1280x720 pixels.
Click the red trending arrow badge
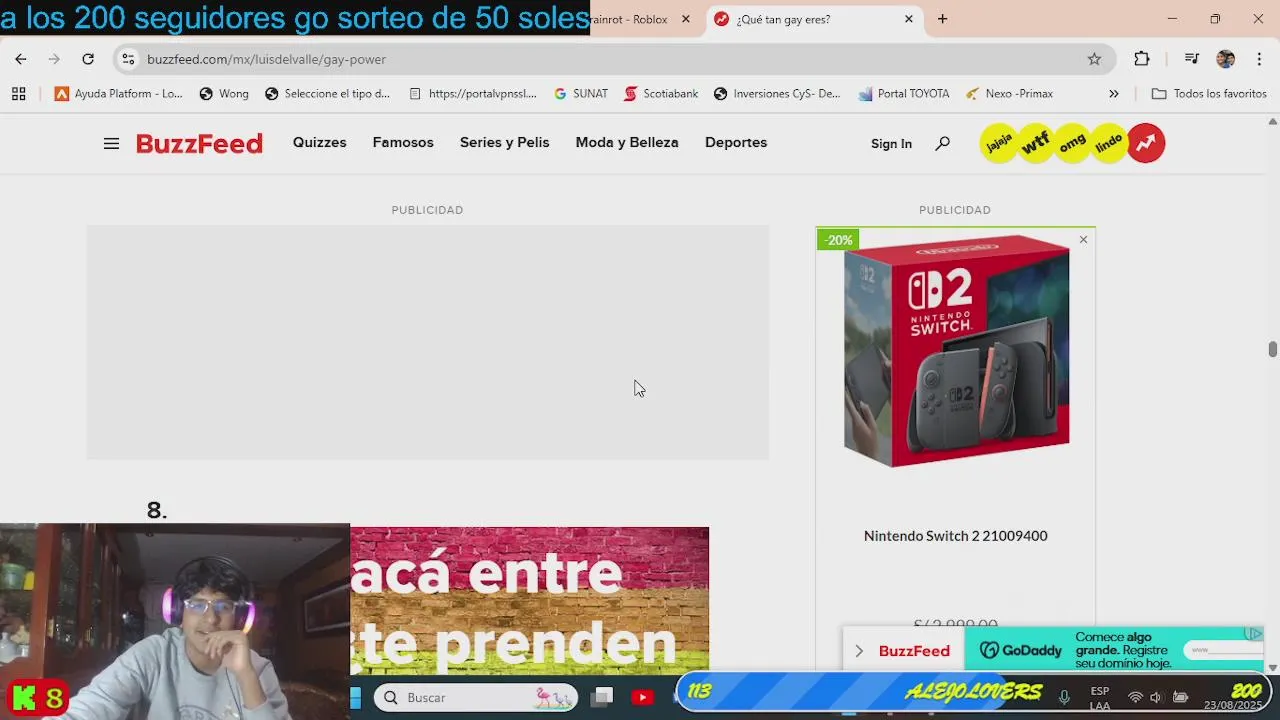click(x=1146, y=143)
